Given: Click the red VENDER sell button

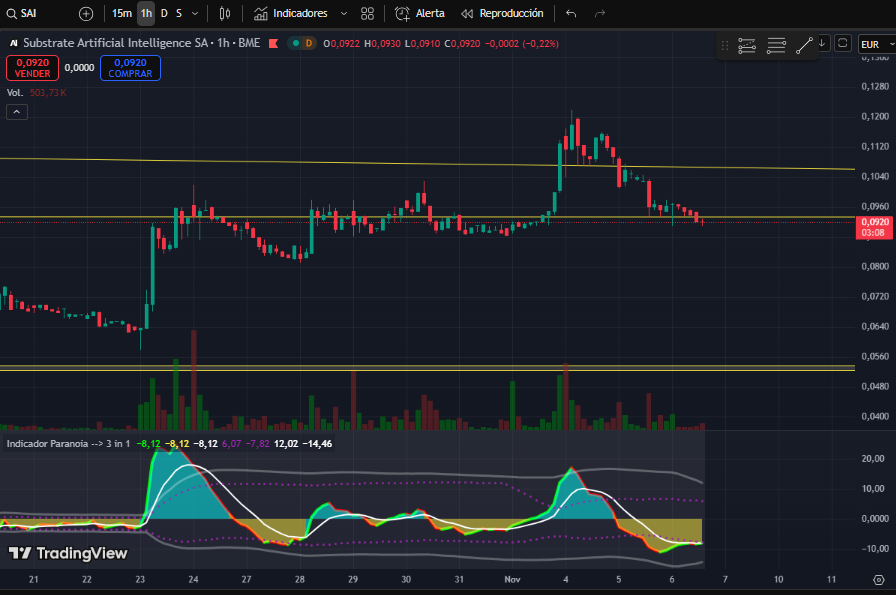Looking at the screenshot, I should tap(32, 68).
